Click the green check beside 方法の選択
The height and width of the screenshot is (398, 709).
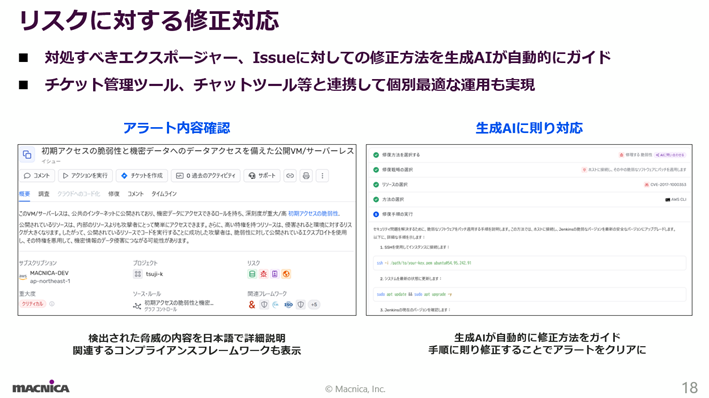click(x=376, y=199)
